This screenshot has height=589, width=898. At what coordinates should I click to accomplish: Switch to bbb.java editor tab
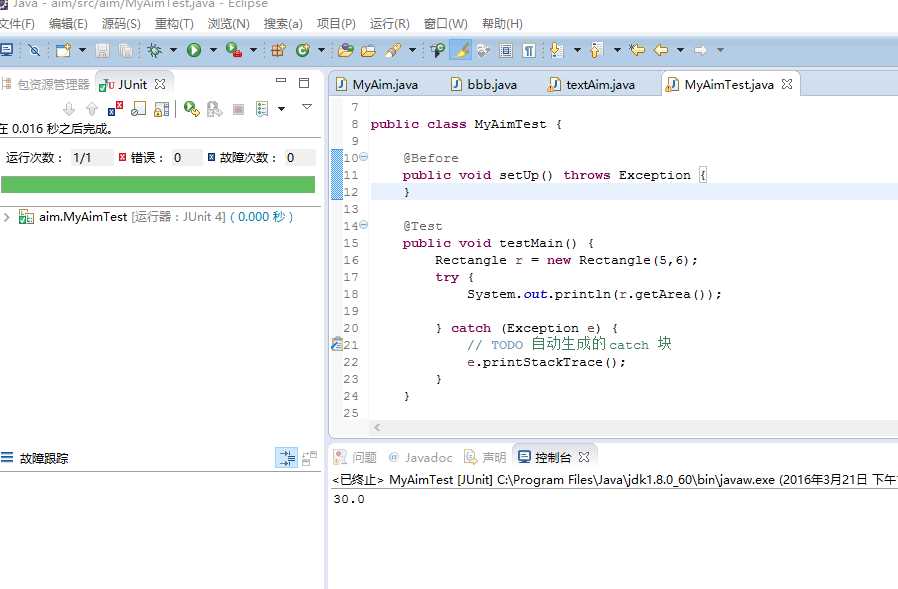[484, 84]
